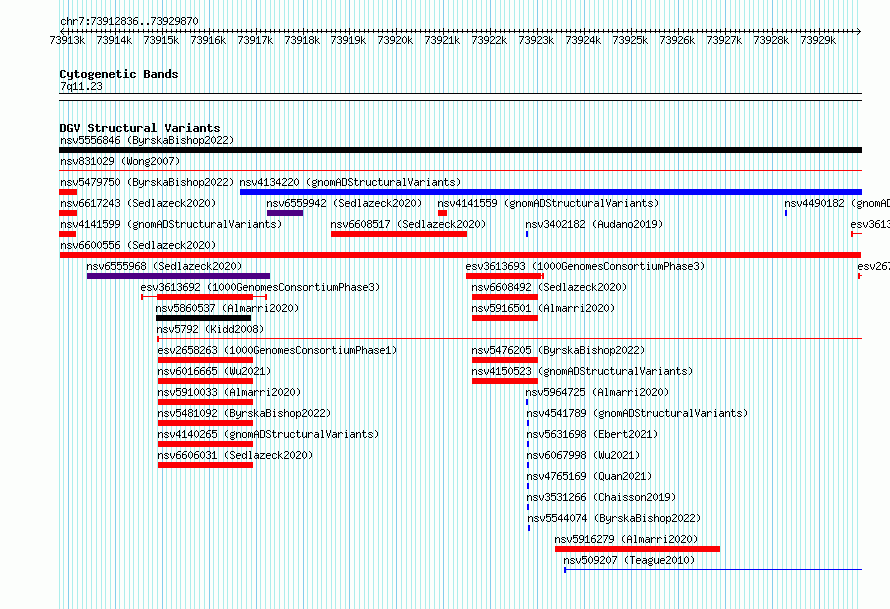Open the nsv831029 (Wong2007) variant label
Image resolution: width=890 pixels, height=609 pixels.
tap(120, 161)
